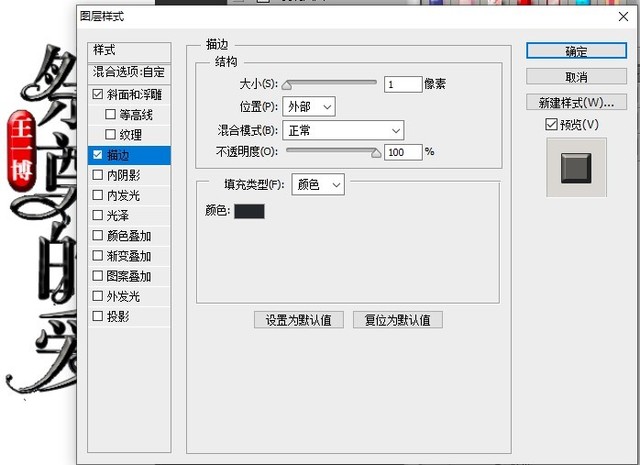Click 设置为默认值 button

(299, 320)
